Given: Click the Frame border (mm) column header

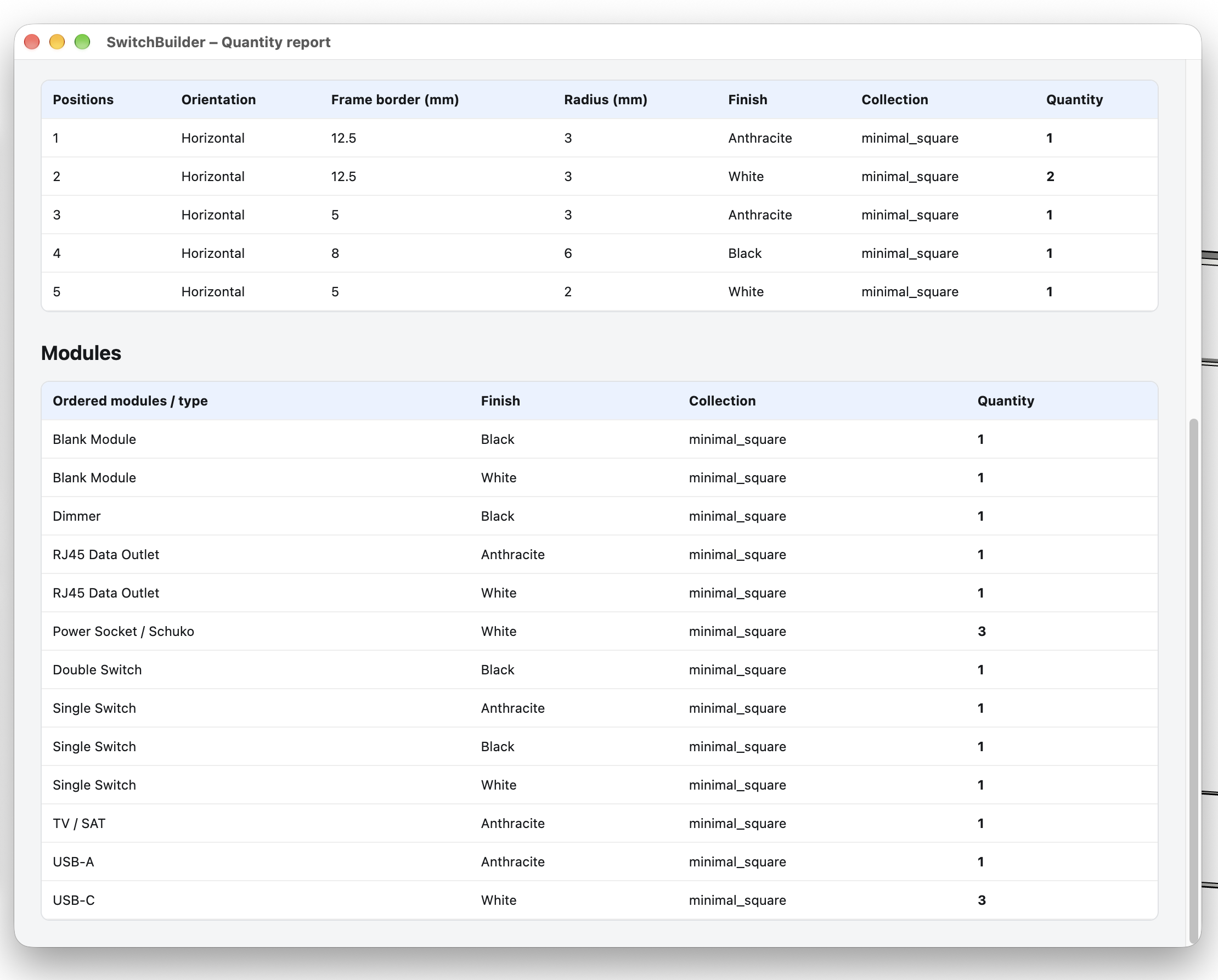Looking at the screenshot, I should coord(394,99).
